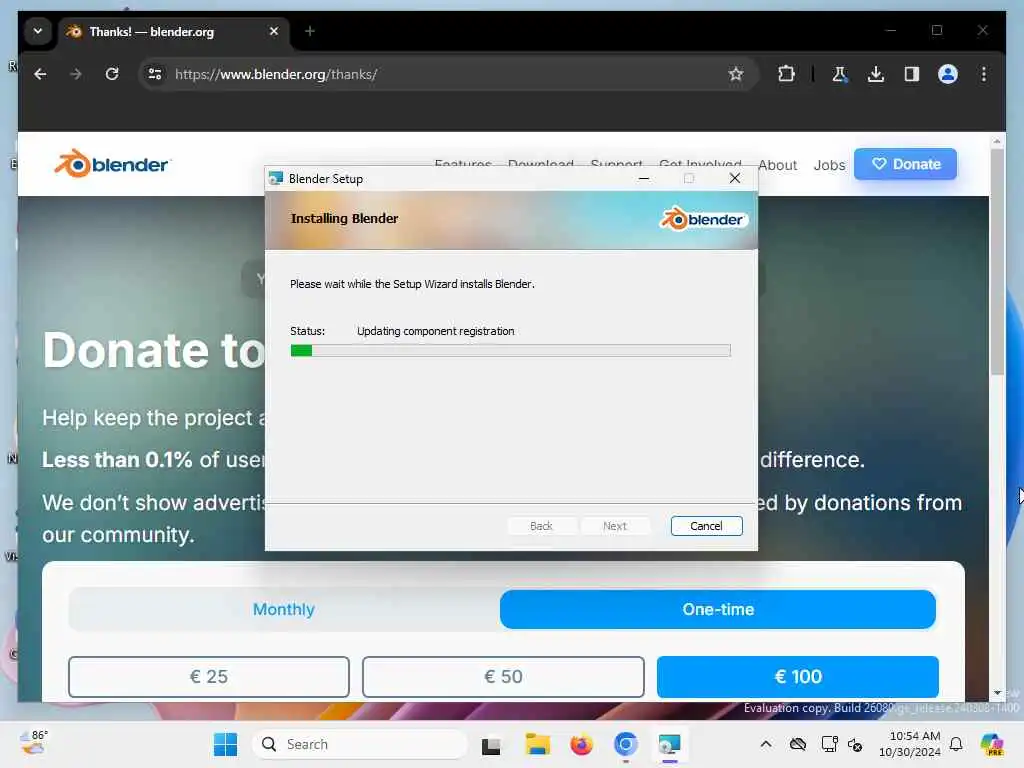
Task: Cancel the Blender installation
Action: (706, 526)
